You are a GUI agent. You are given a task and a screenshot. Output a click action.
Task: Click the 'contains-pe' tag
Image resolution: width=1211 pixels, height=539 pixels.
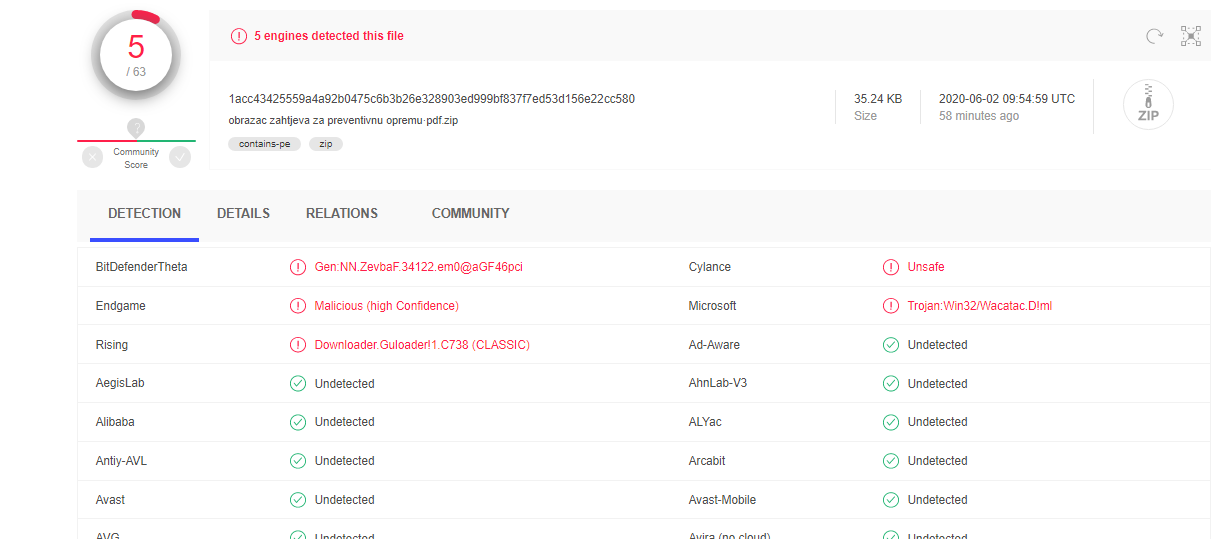(264, 144)
